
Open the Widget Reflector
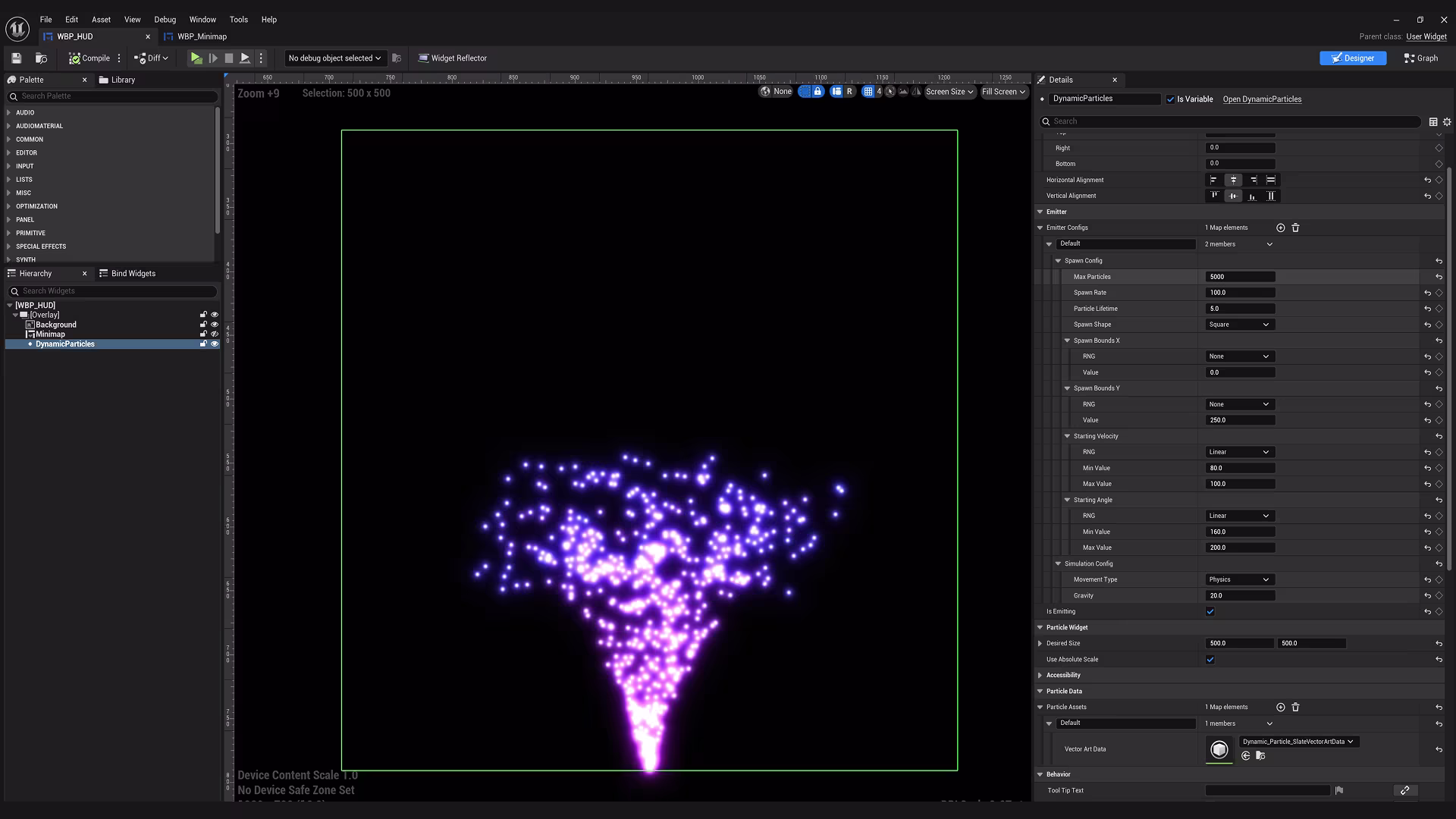(x=453, y=58)
